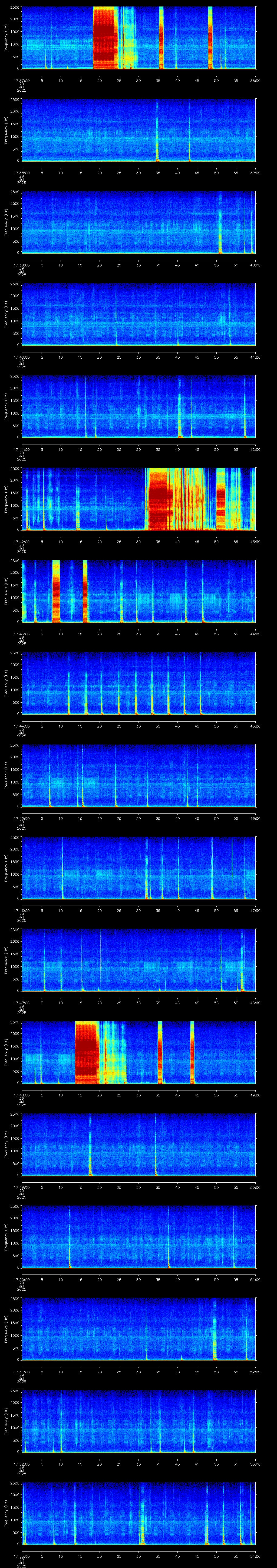
Task: Click the Frequency (Hz) axis label of the 17:44 panel
Action: click(6, 683)
